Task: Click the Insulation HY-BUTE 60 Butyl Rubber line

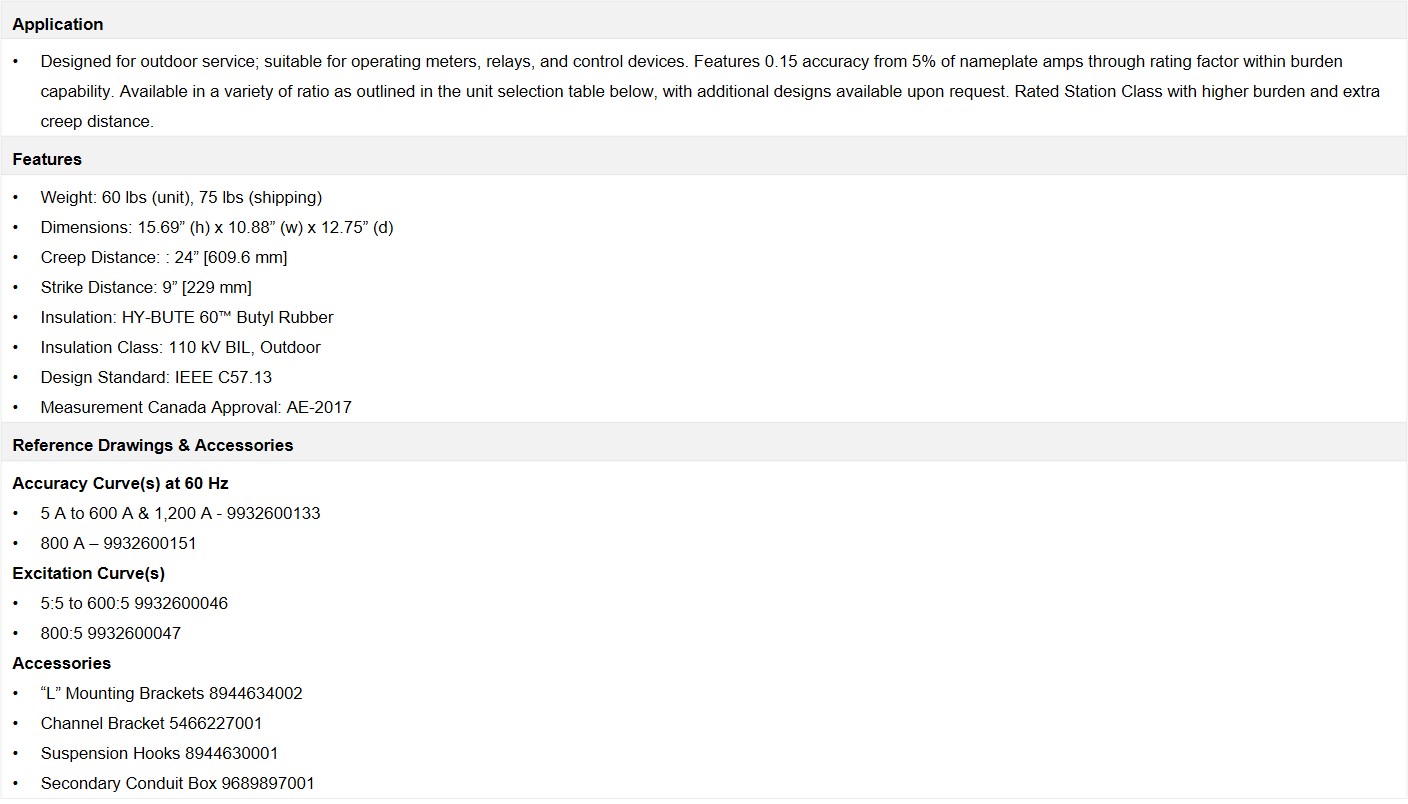Action: 187,317
